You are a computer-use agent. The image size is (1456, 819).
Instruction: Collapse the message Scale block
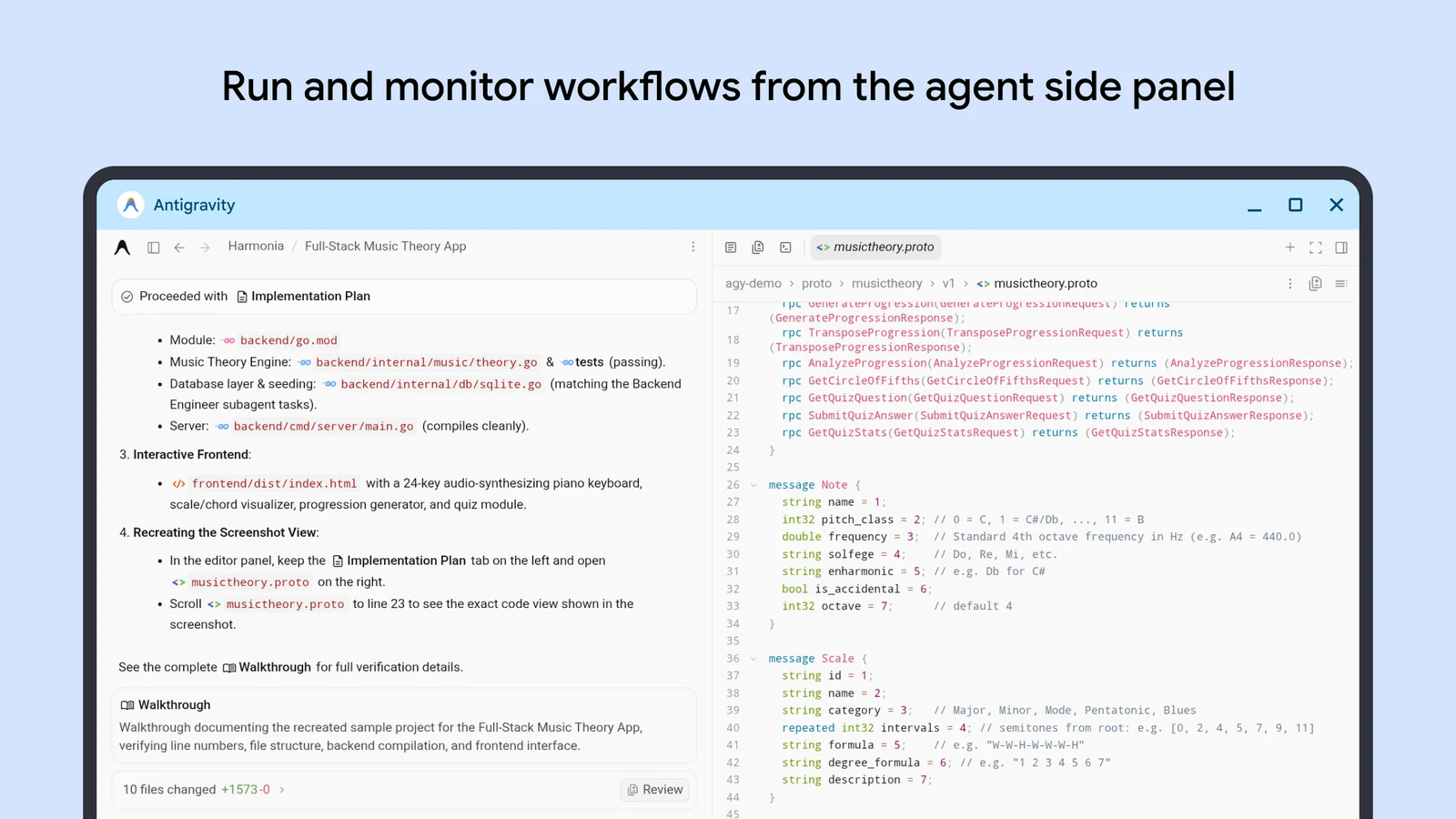coord(753,659)
